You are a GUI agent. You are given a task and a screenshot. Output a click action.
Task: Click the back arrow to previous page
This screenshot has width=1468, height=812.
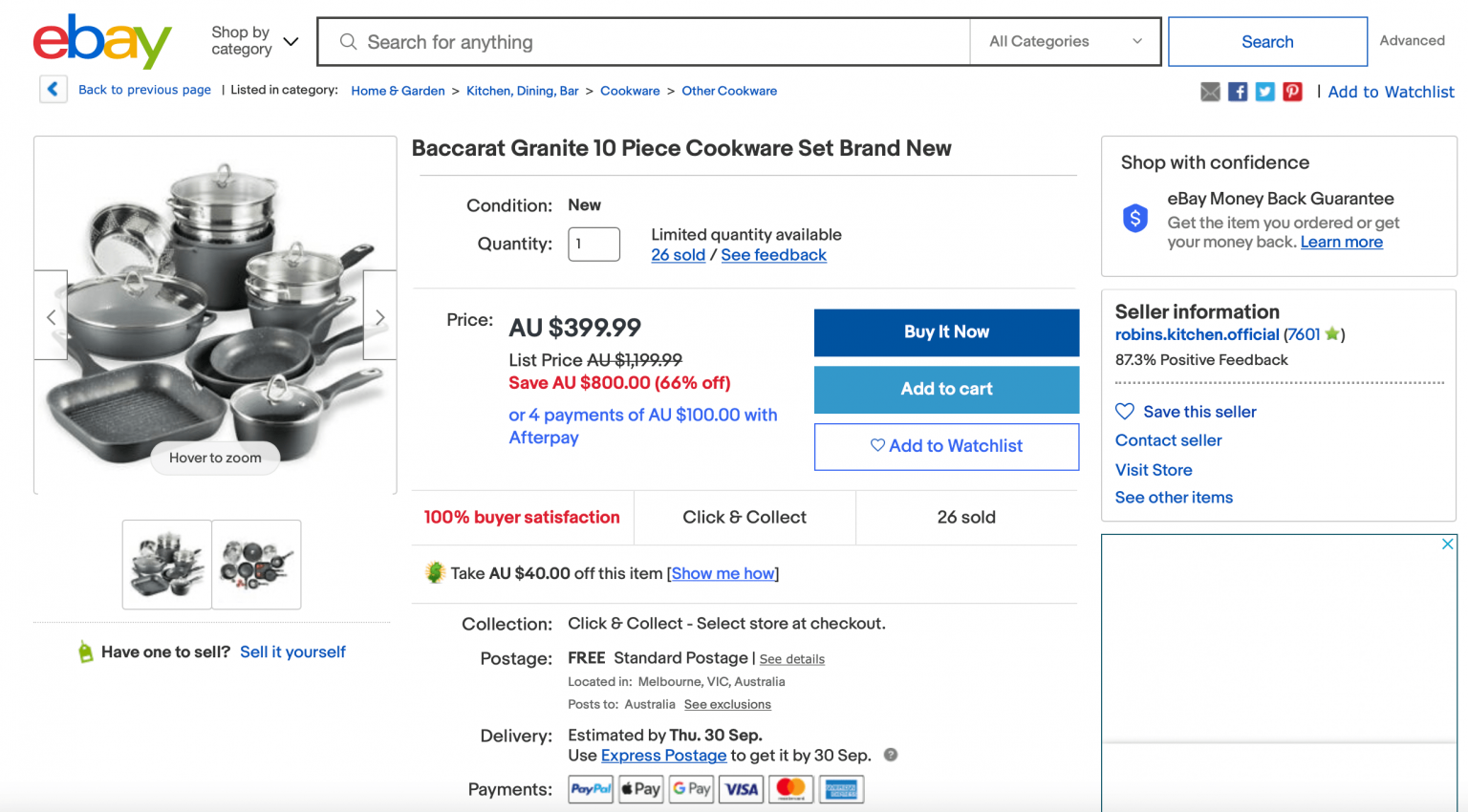pyautogui.click(x=53, y=89)
